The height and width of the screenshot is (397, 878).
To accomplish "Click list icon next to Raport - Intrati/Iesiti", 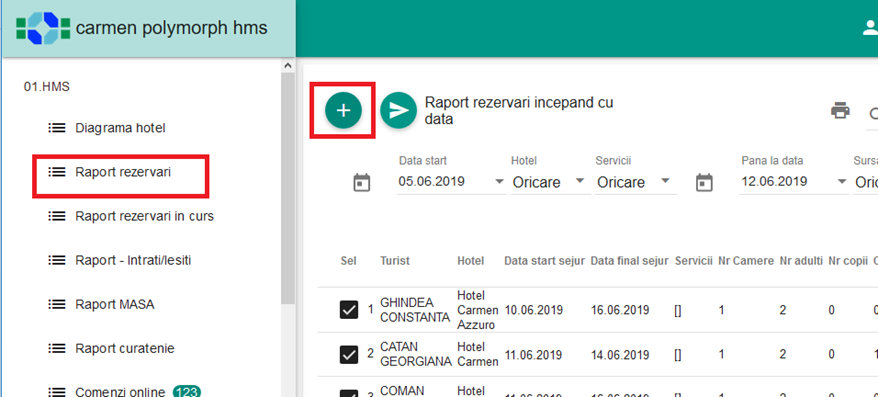I will click(56, 260).
